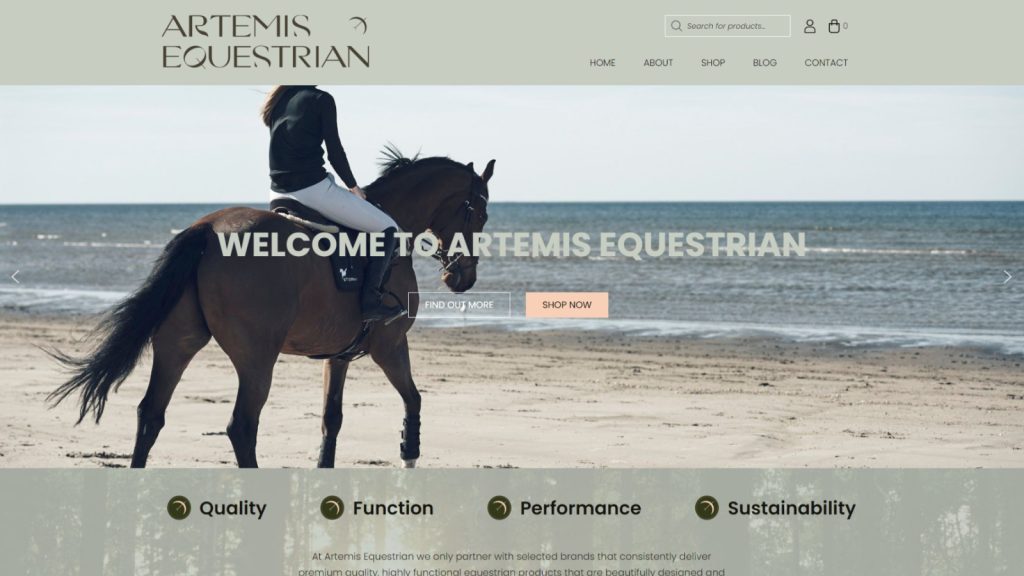Click the Sustainability feature icon
The width and height of the screenshot is (1024, 576).
(x=707, y=507)
